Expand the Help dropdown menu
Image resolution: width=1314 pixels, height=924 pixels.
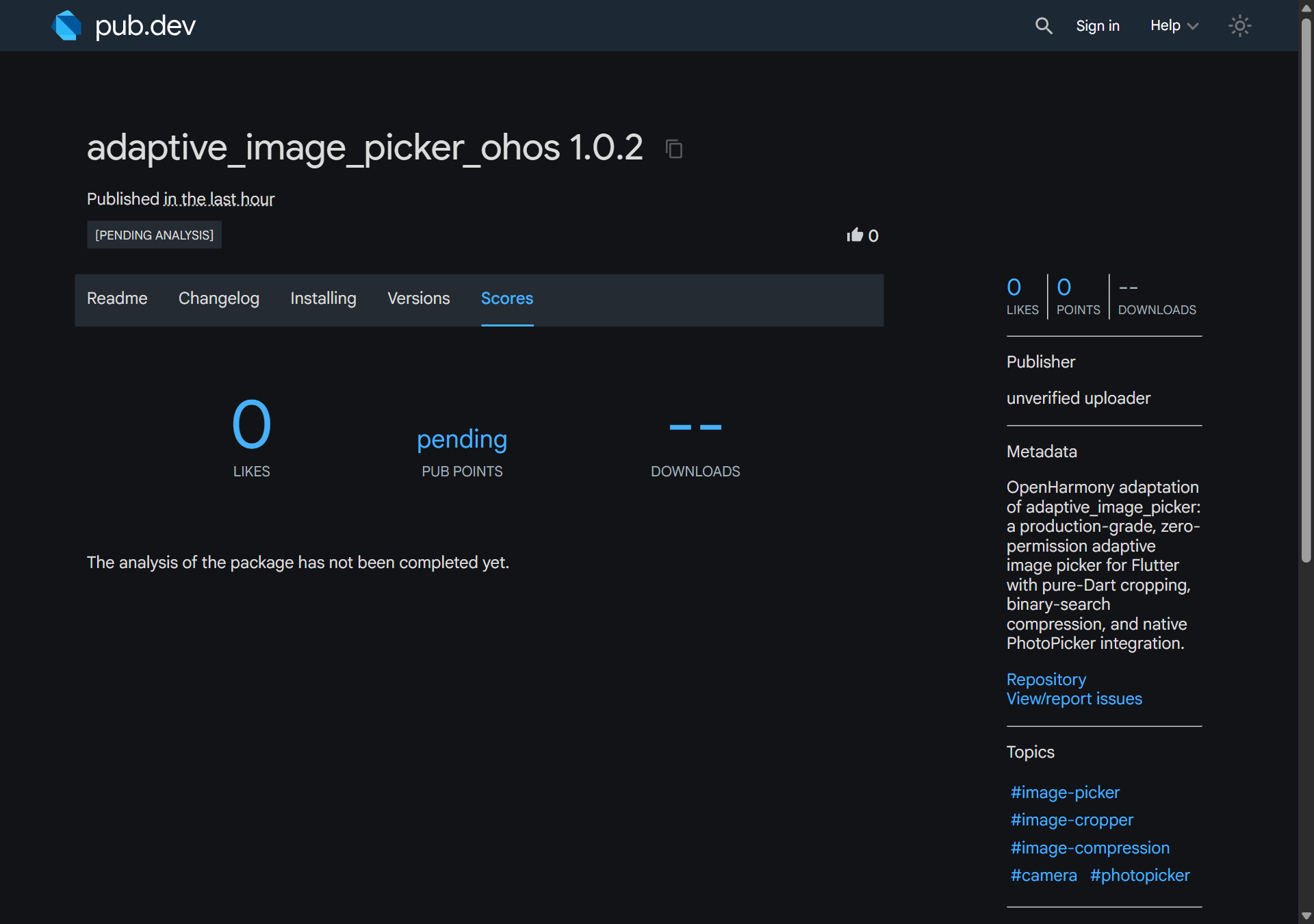click(1174, 26)
